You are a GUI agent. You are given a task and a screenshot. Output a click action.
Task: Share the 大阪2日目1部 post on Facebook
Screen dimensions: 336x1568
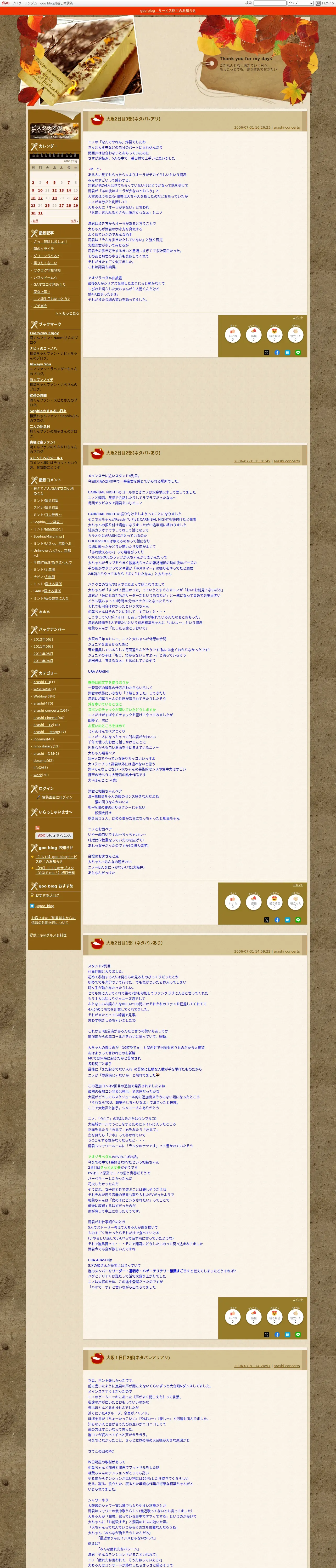[x=277, y=1334]
